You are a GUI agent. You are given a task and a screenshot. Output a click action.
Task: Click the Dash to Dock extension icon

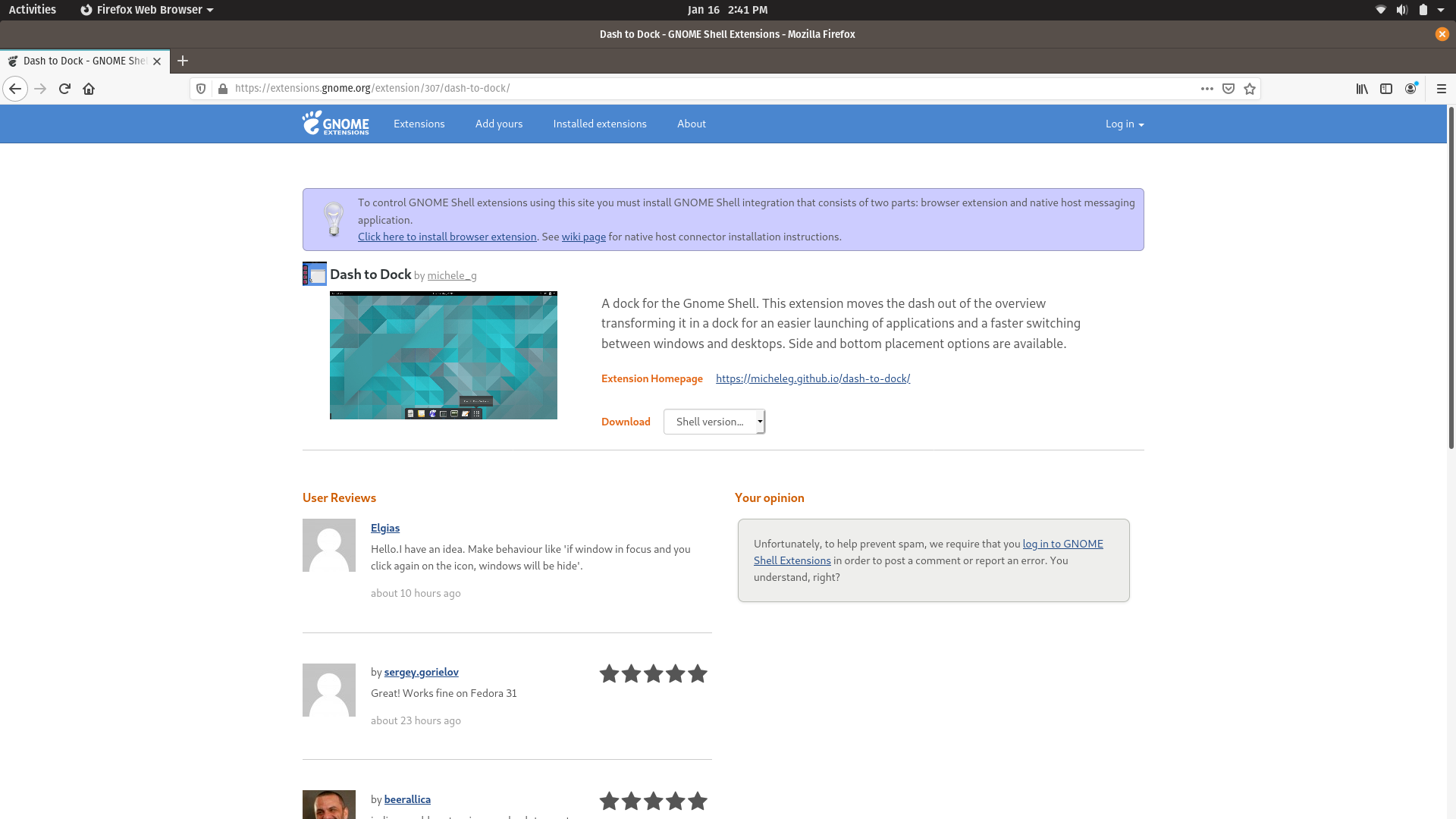315,274
